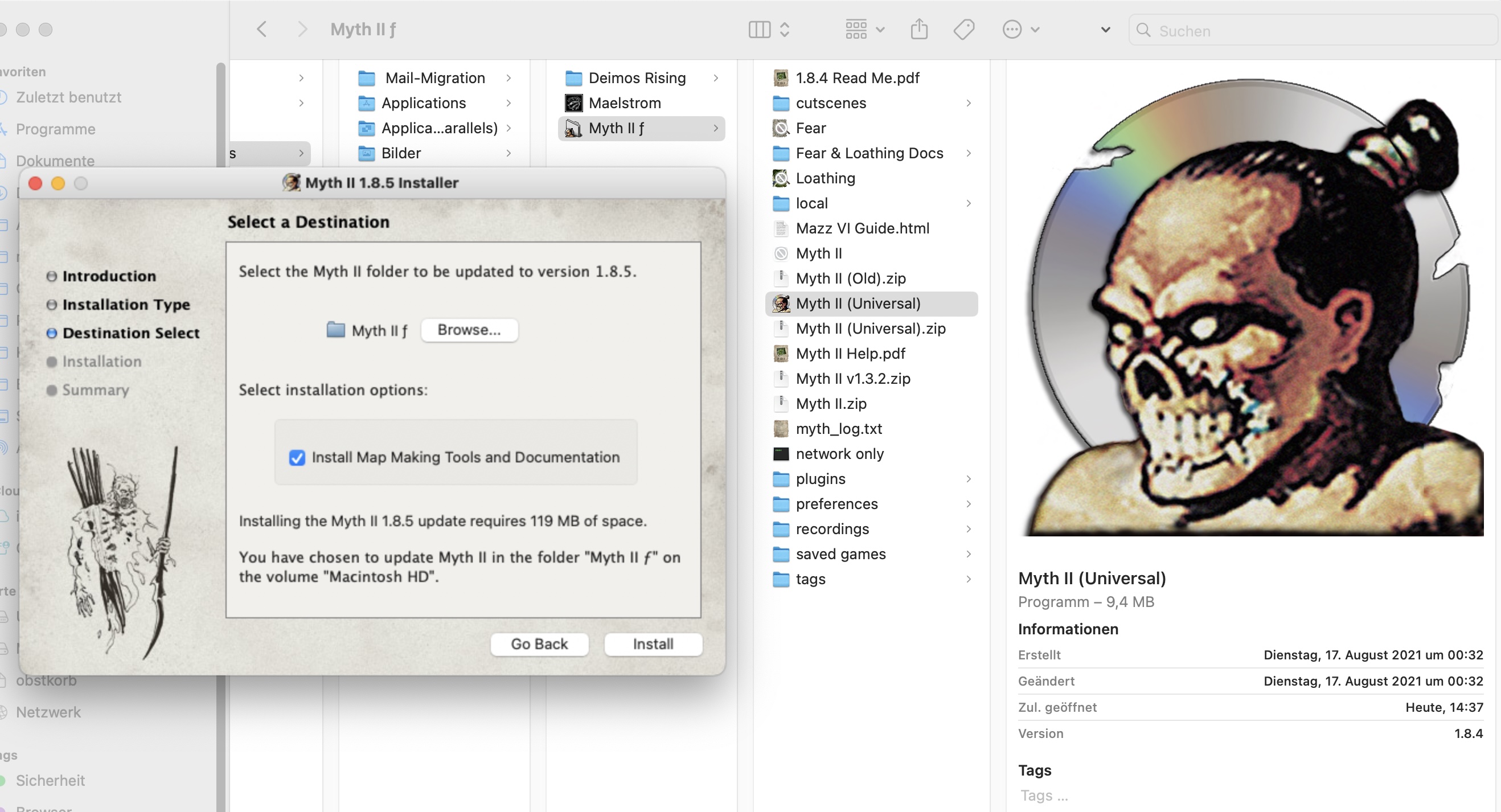Screen dimensions: 1501x812
Task: Expand the plugins folder chevron
Action: point(969,479)
